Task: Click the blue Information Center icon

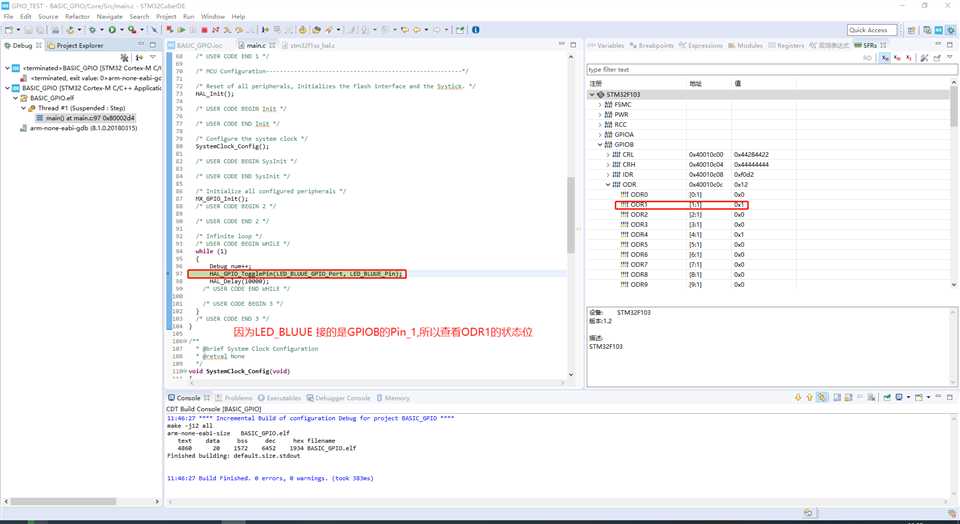Action: (475, 29)
